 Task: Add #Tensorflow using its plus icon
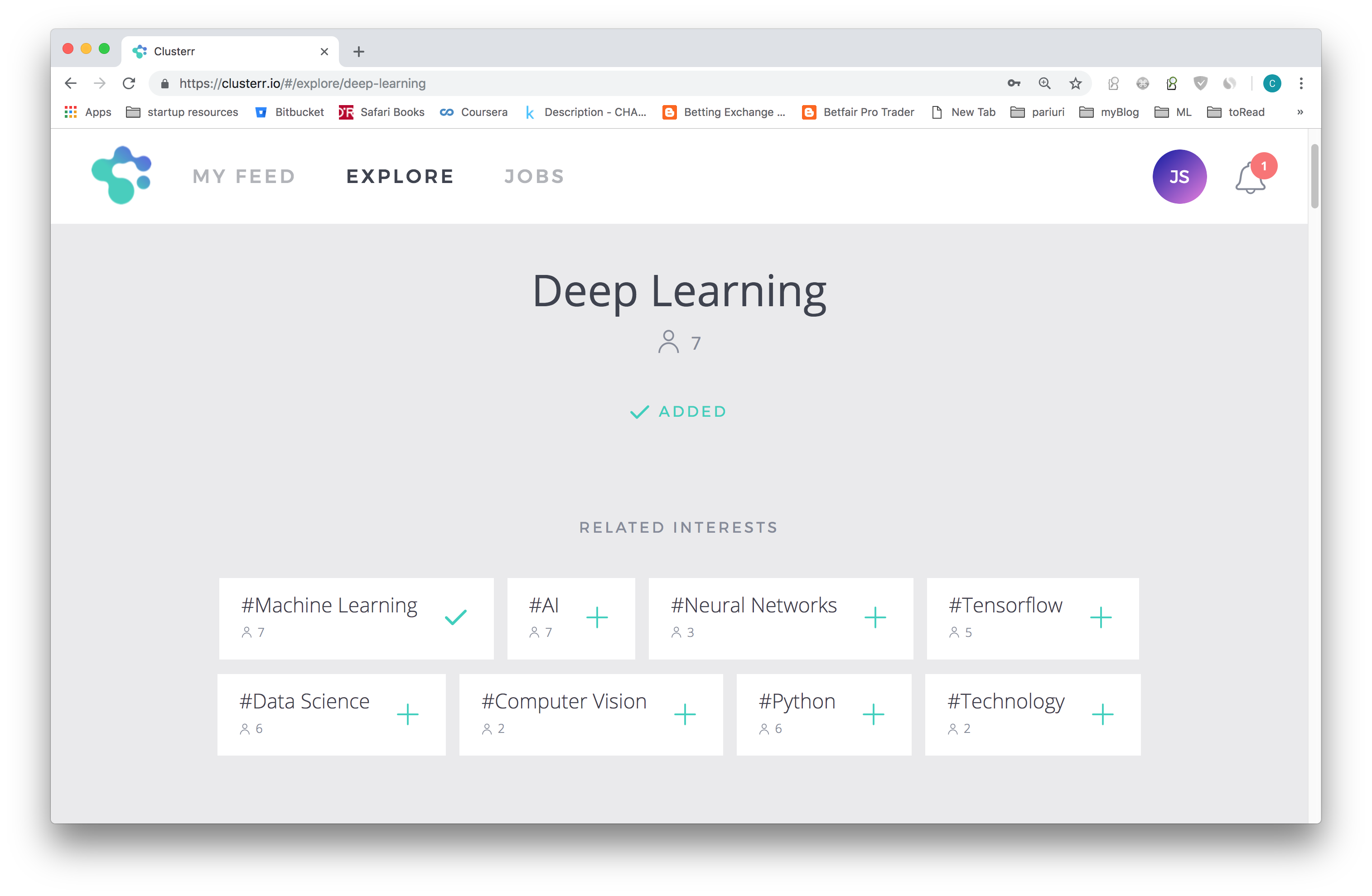click(1100, 617)
